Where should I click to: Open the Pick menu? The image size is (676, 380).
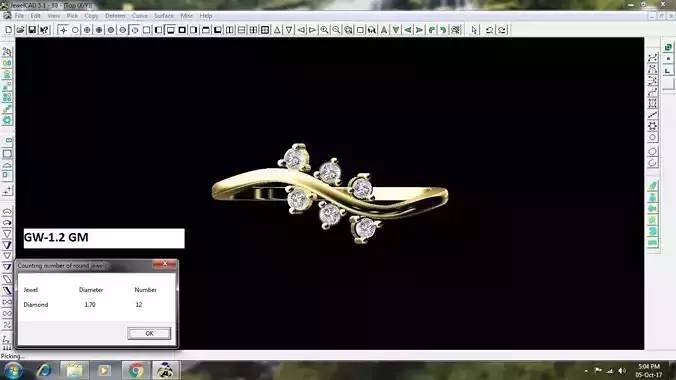tap(72, 16)
